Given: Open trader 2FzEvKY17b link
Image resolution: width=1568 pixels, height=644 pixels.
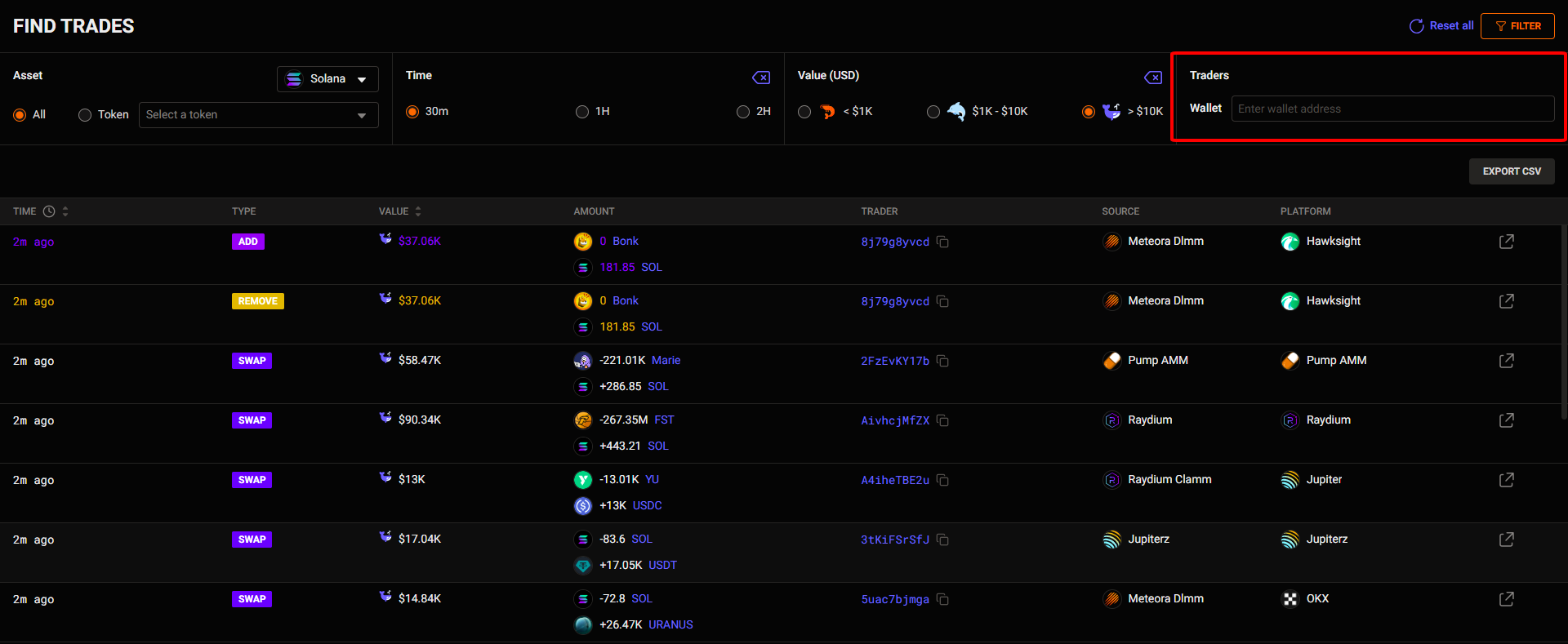Looking at the screenshot, I should click(x=895, y=361).
